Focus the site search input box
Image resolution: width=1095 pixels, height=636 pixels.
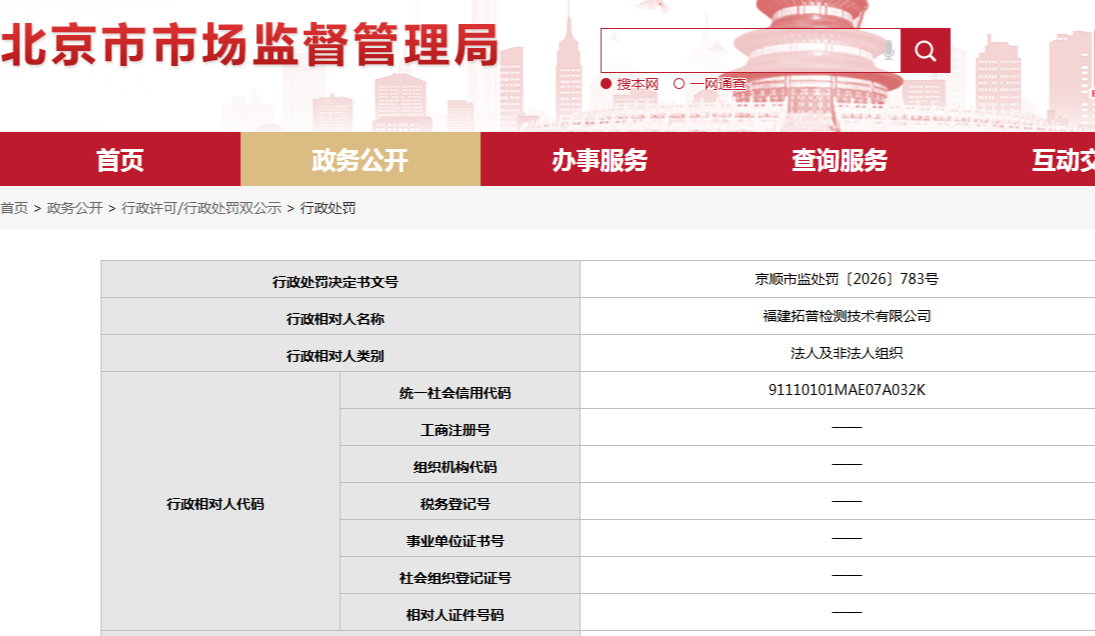751,50
